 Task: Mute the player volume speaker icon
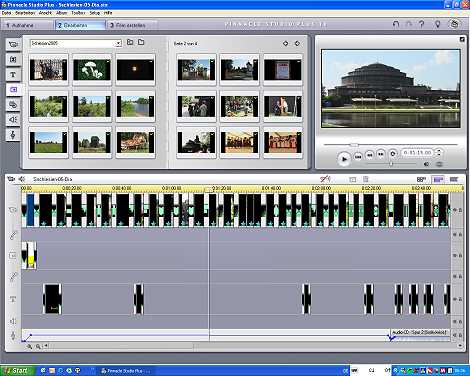point(426,164)
